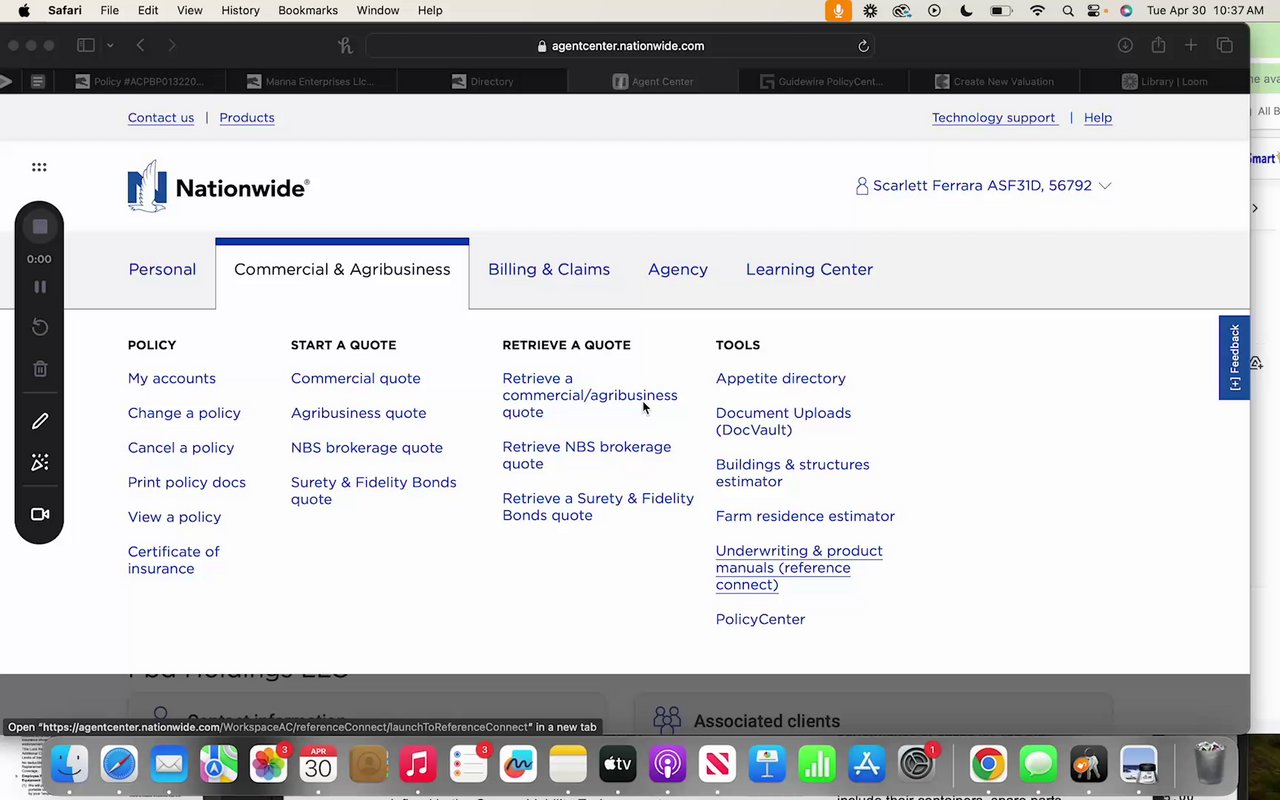
Task: Switch to Guidewire PolicyCenter tab
Action: [823, 82]
